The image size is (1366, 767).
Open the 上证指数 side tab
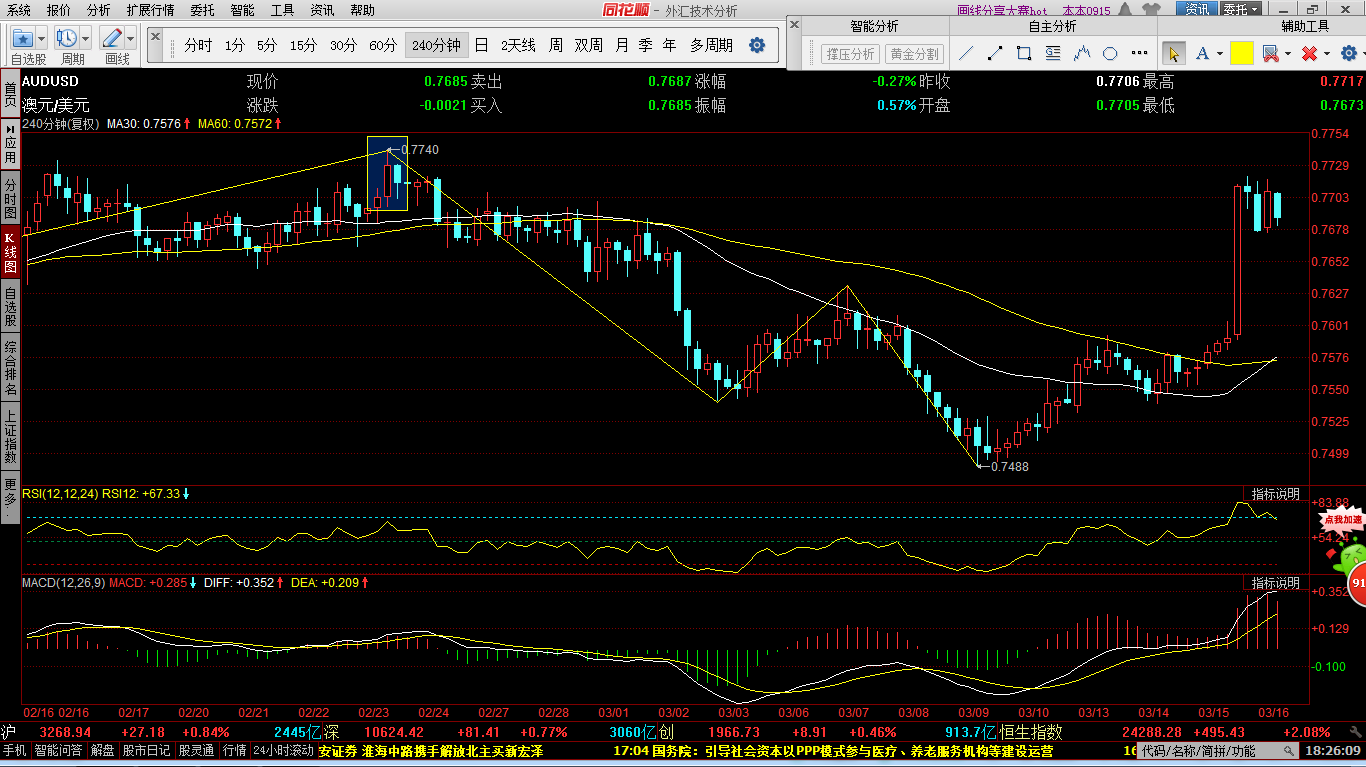10,436
